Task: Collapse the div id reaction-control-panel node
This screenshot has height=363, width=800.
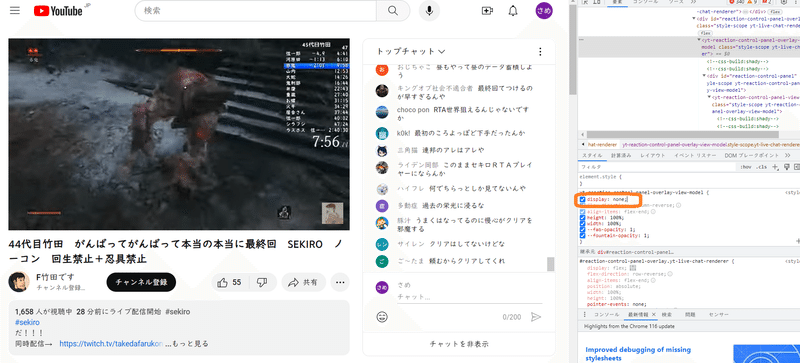Action: 705,76
